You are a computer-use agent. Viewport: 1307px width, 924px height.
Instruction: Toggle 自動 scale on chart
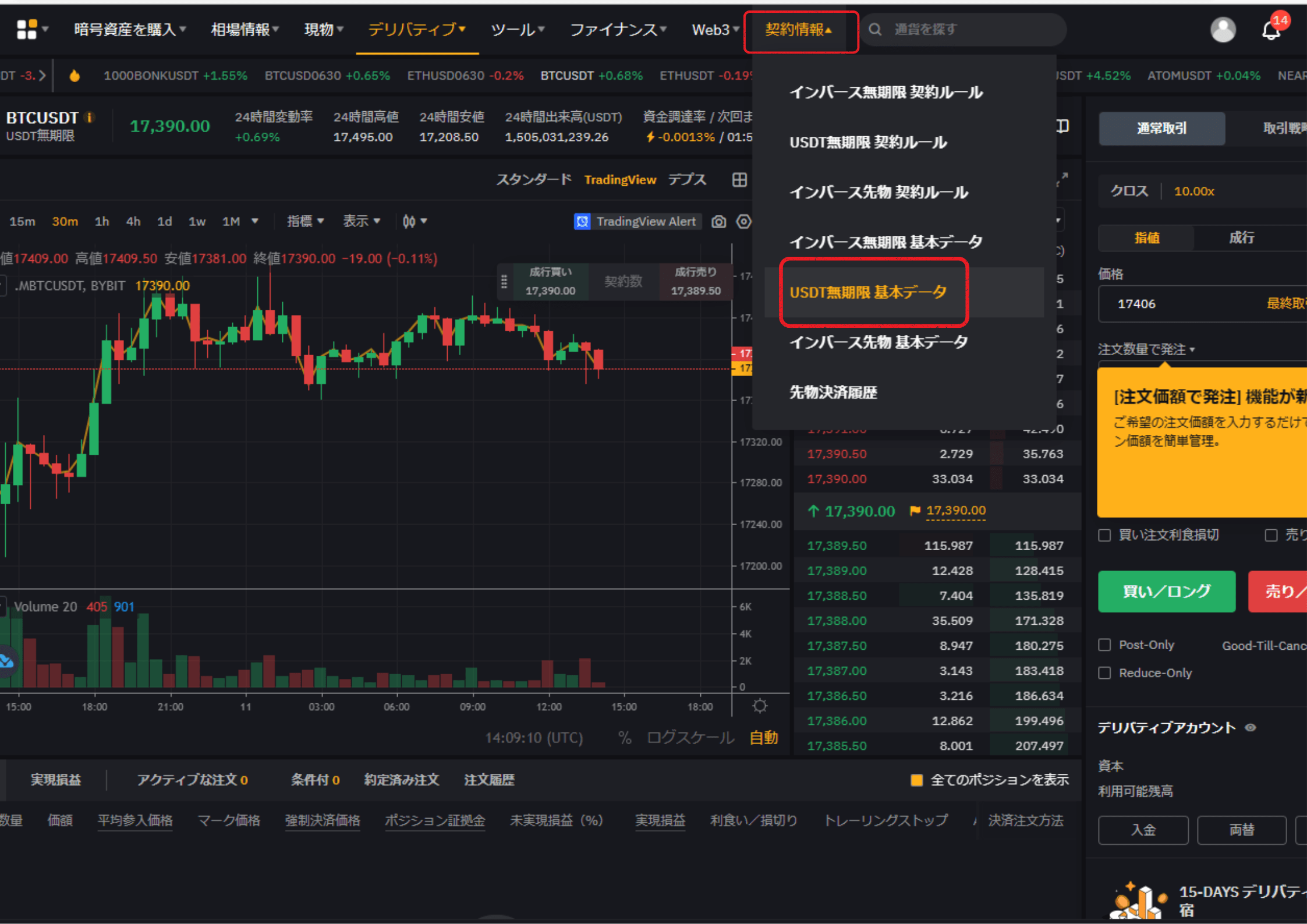[764, 738]
